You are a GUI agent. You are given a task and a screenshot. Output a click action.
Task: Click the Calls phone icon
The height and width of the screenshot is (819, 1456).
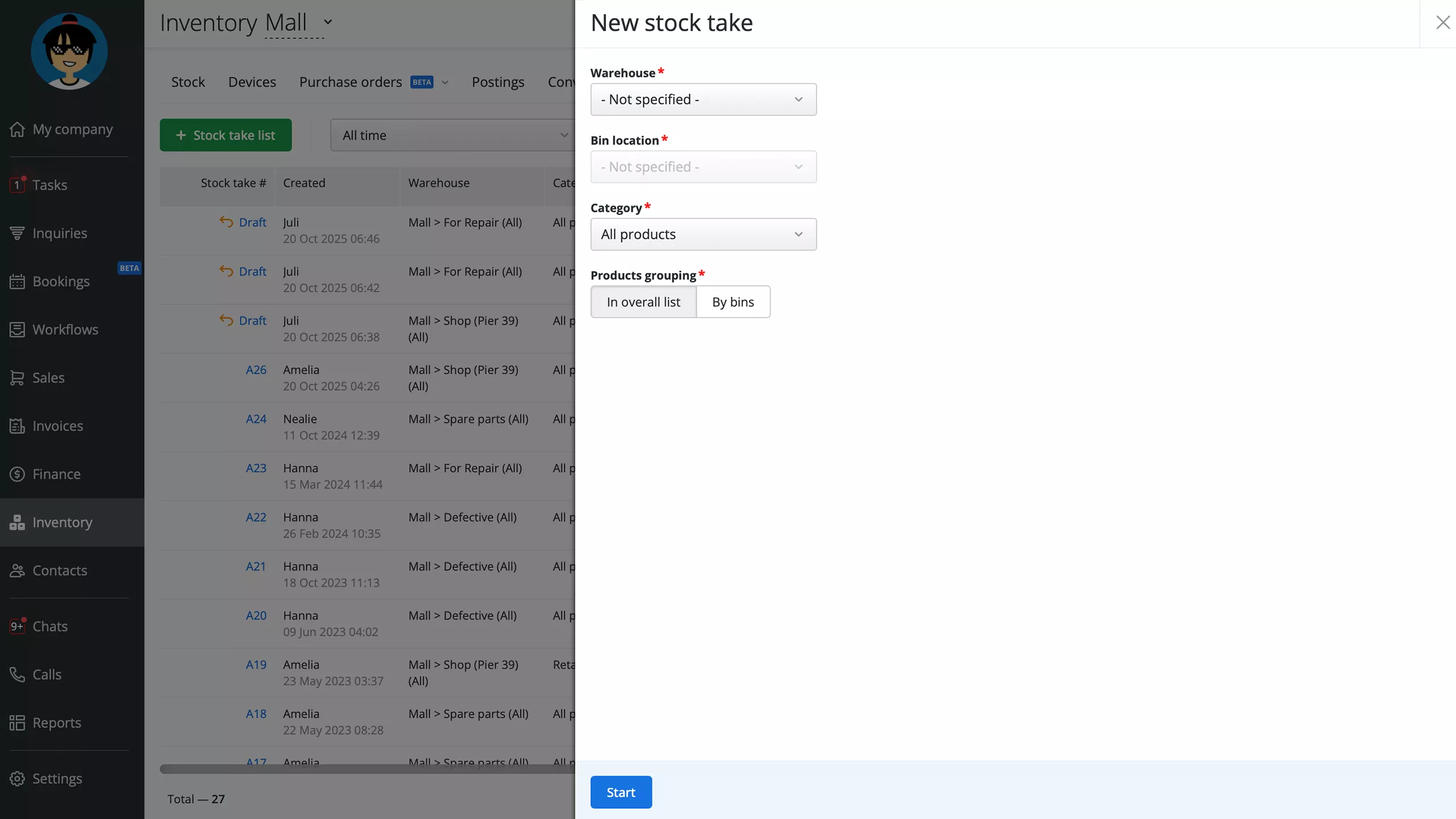pos(17,675)
